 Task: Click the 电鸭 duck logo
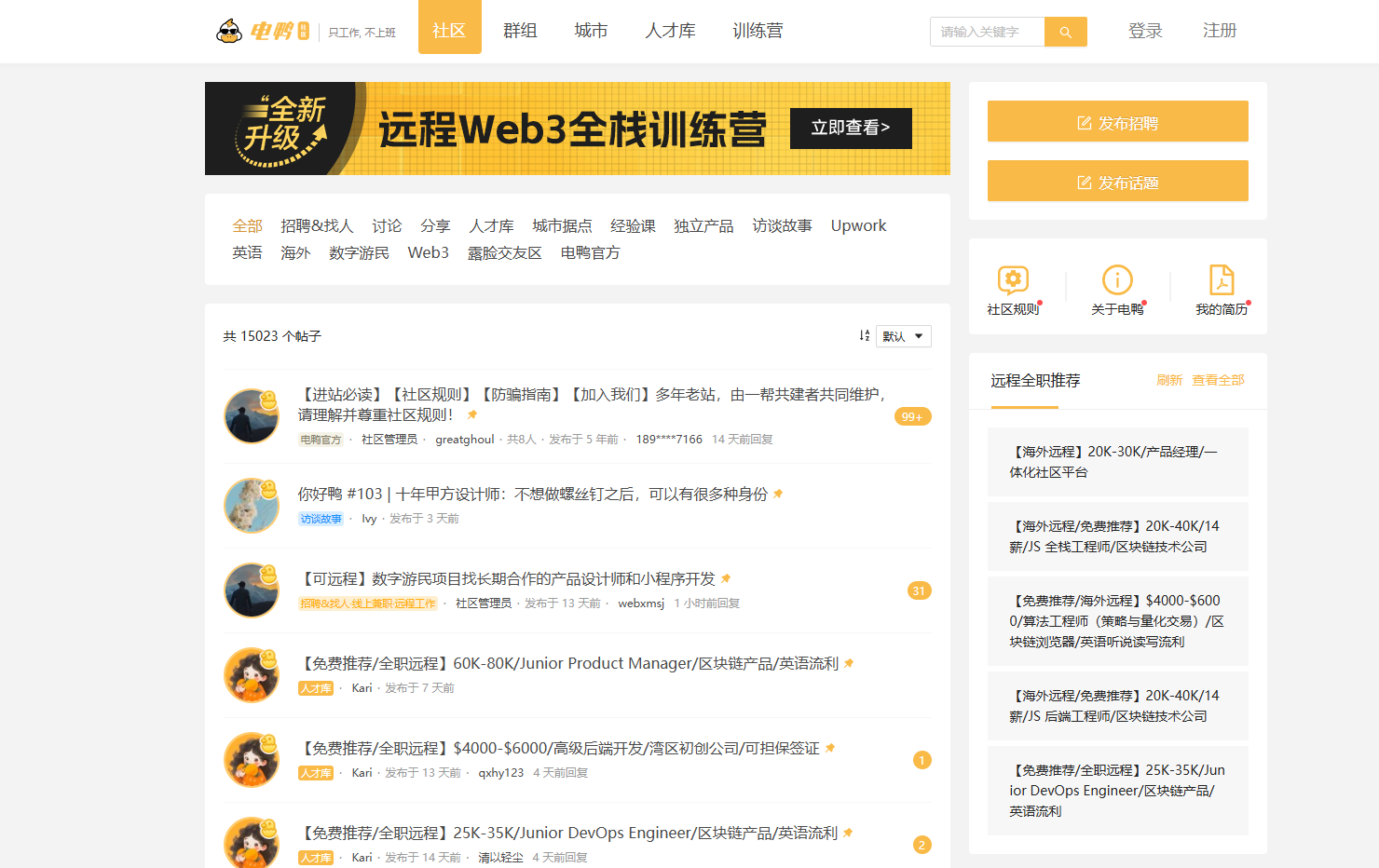tap(263, 31)
